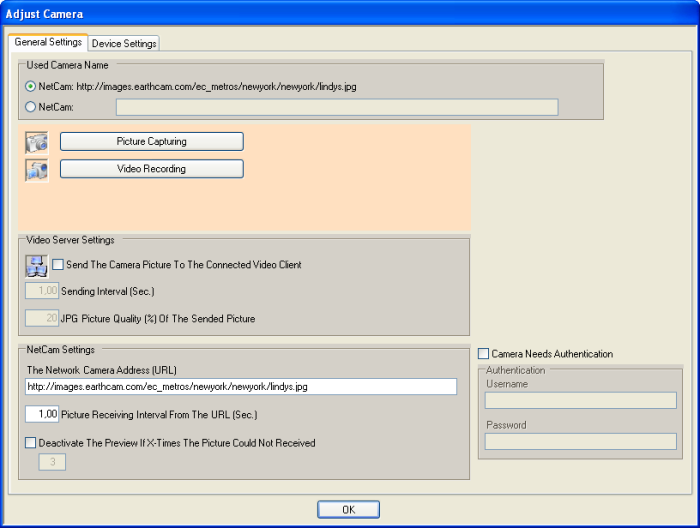Enable Send The Camera Picture To Video Client
The image size is (700, 528).
(58, 265)
